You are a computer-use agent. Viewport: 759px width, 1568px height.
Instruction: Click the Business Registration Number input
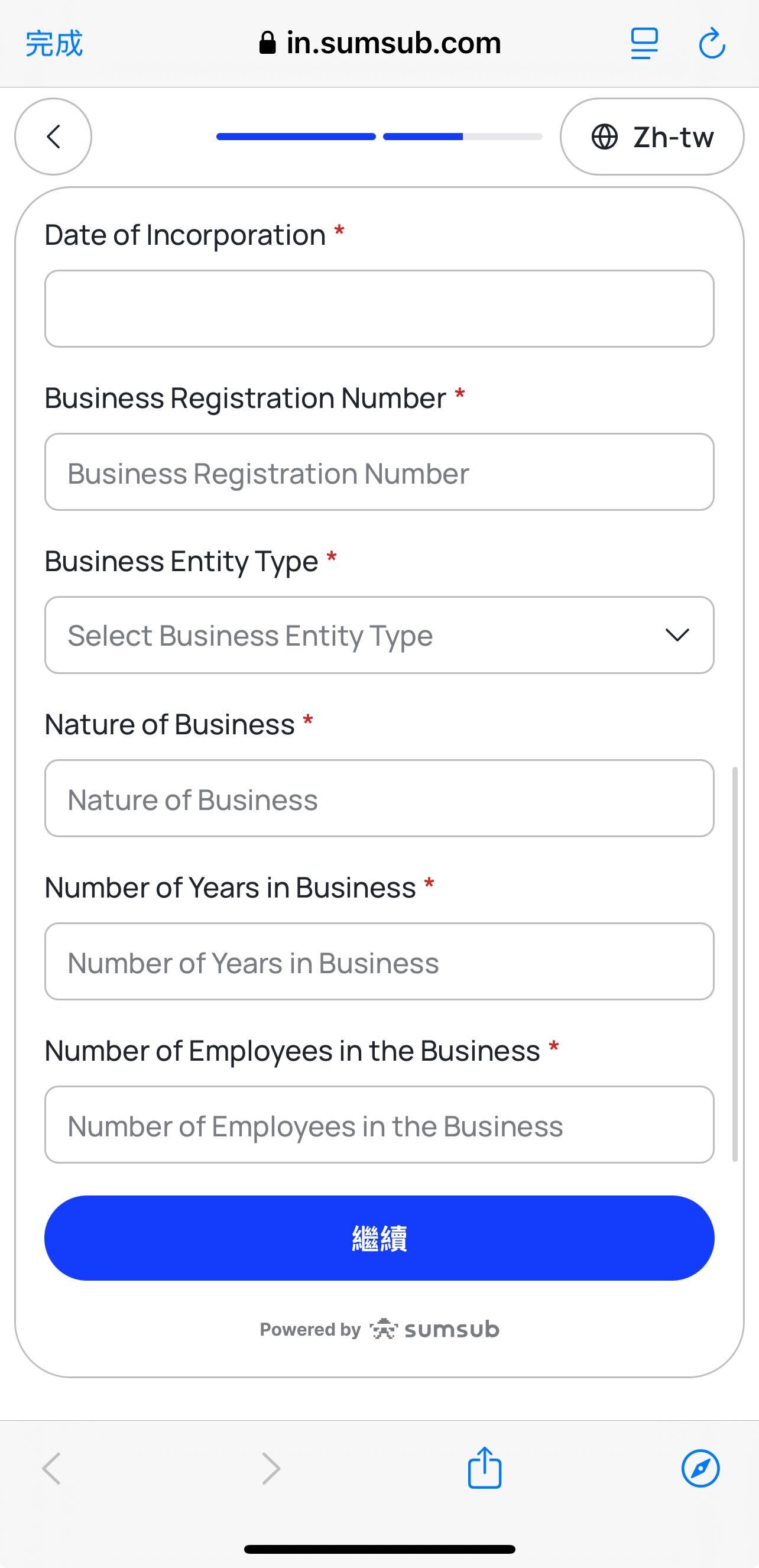[378, 472]
